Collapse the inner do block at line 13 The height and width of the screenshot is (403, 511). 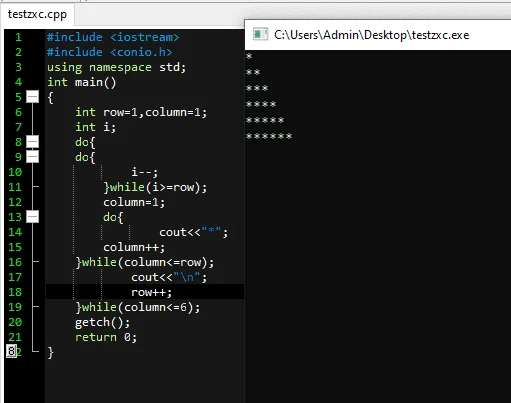point(32,217)
